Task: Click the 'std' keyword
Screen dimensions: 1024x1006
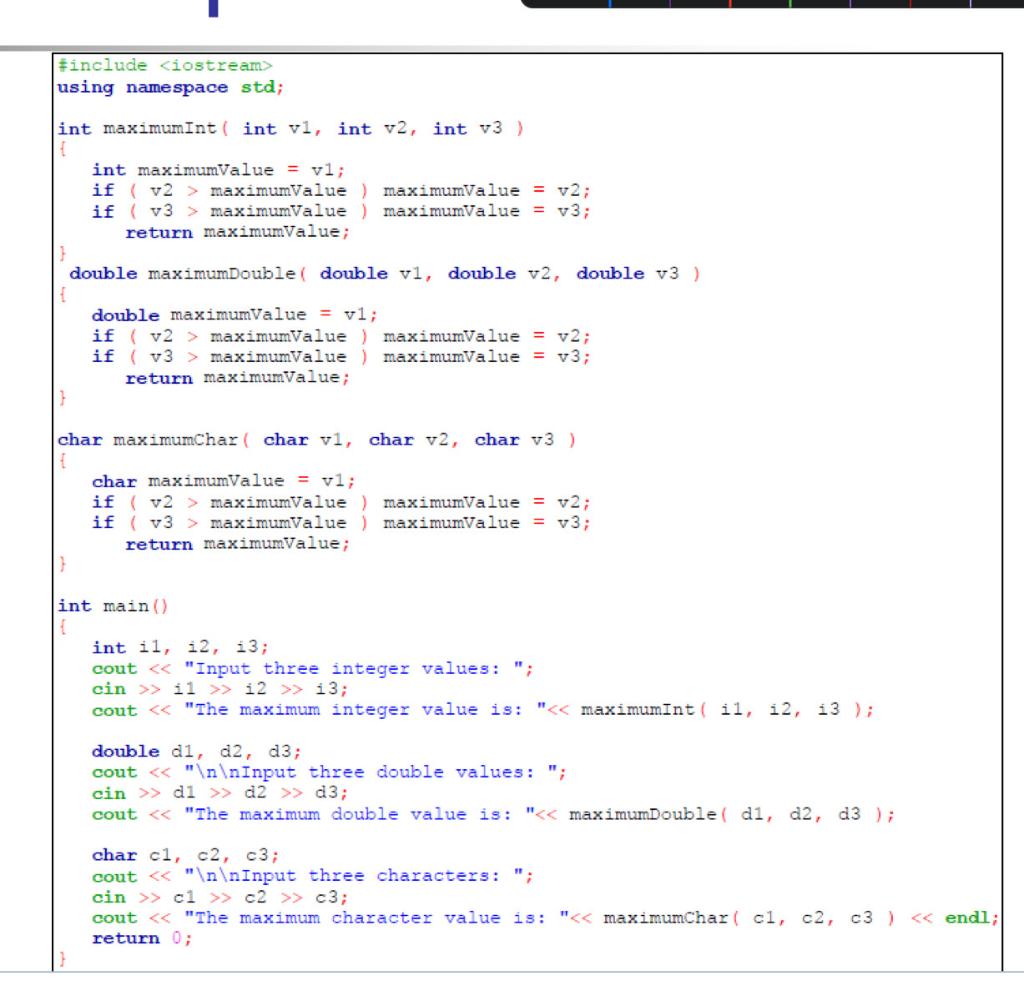Action: (257, 88)
